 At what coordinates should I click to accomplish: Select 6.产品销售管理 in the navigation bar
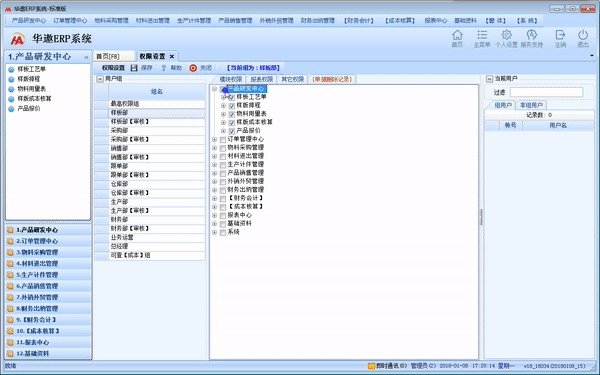coord(49,286)
